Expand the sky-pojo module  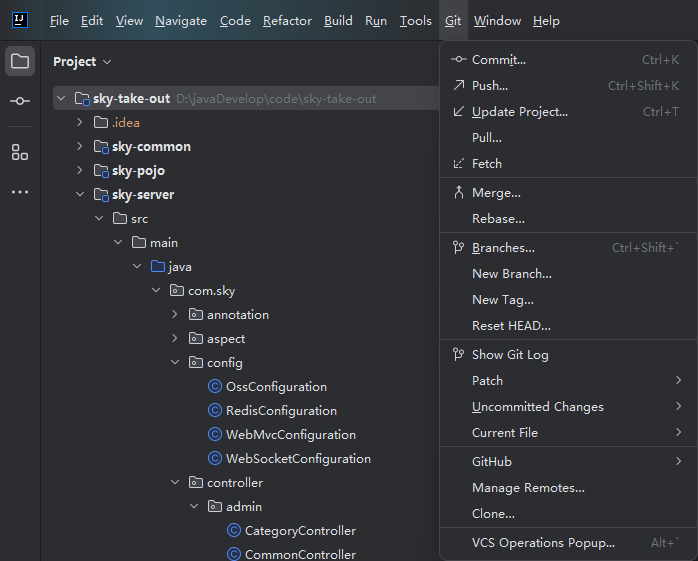pyautogui.click(x=80, y=170)
